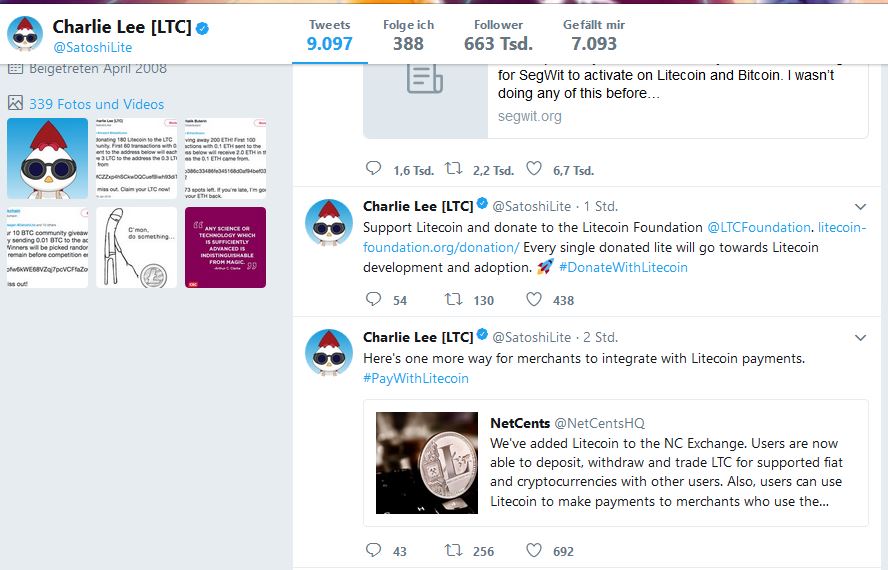
Task: Click the reply icon on SegWit tweet
Action: (x=373, y=168)
